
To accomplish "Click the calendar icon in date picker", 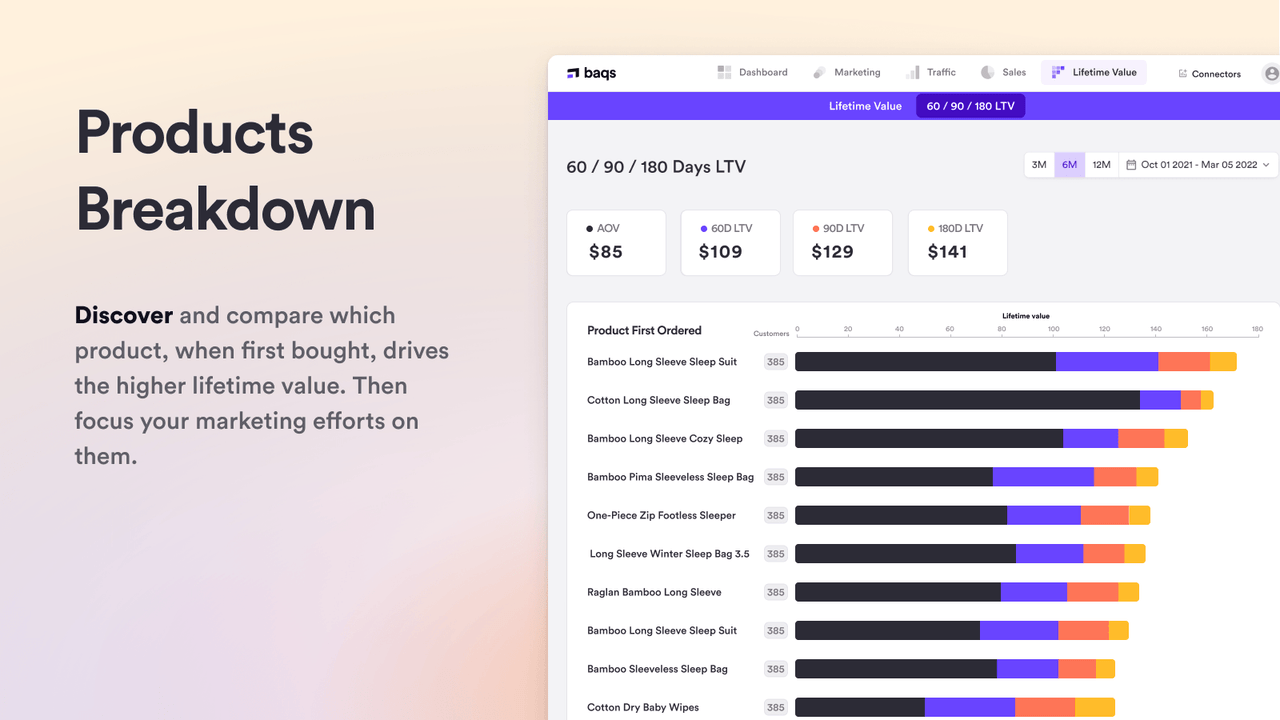I will [x=1131, y=165].
